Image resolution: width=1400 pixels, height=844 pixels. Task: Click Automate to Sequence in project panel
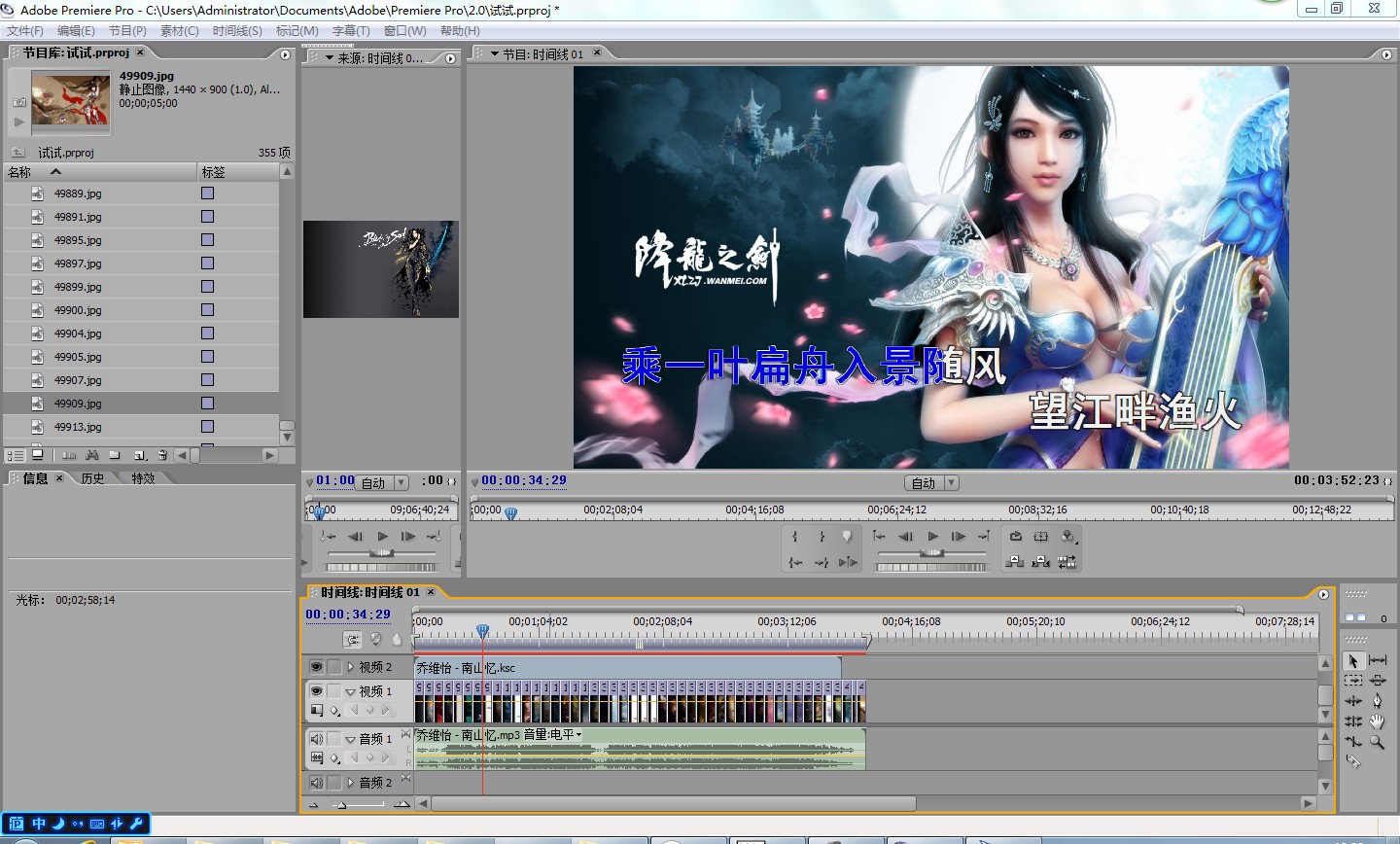69,455
